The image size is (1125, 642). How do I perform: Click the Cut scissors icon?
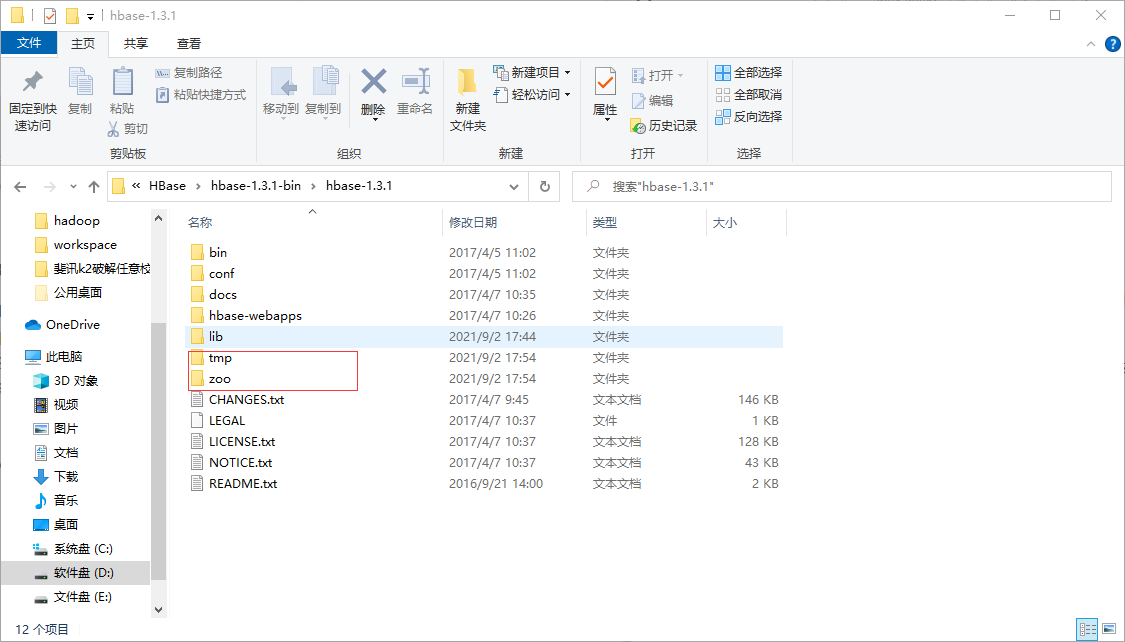pyautogui.click(x=113, y=128)
